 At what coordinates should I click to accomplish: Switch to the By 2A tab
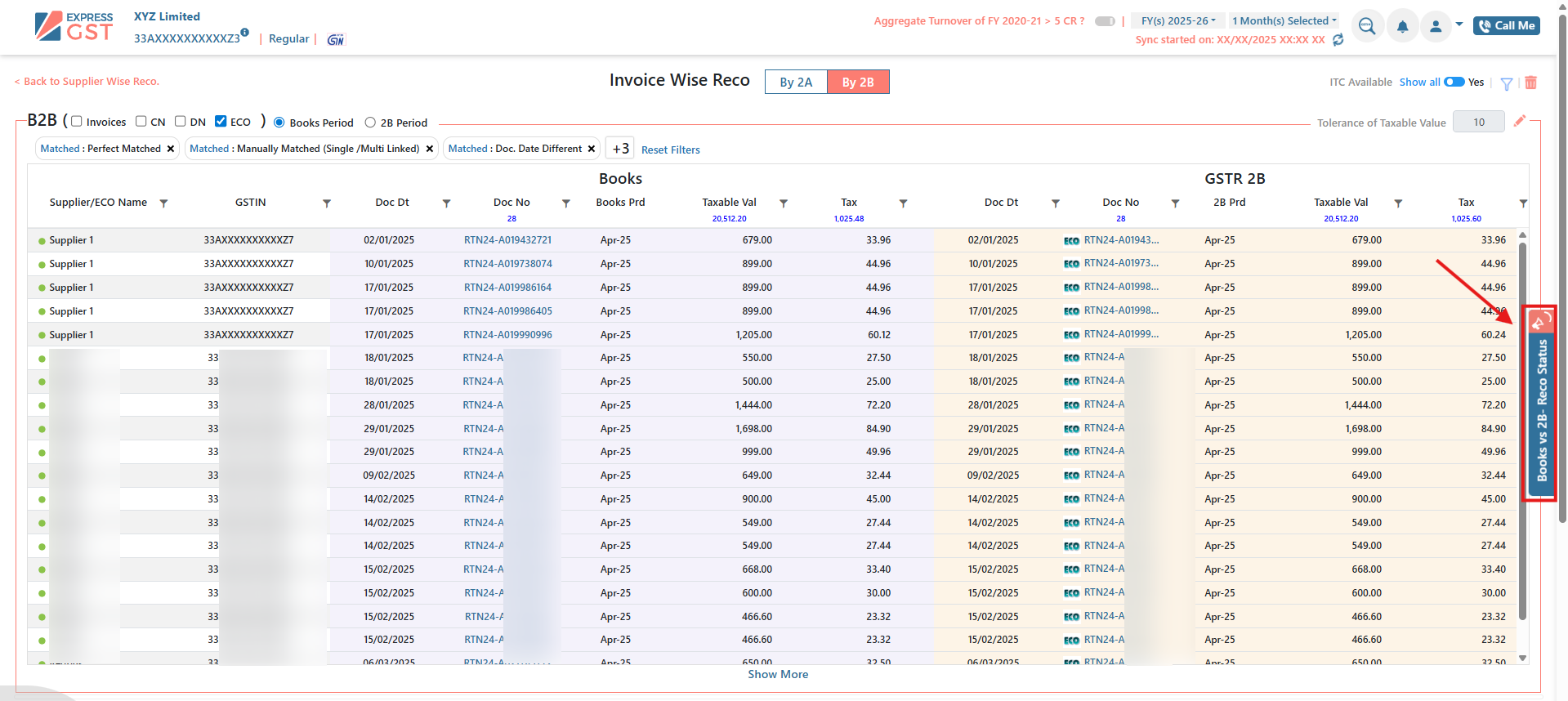[795, 82]
